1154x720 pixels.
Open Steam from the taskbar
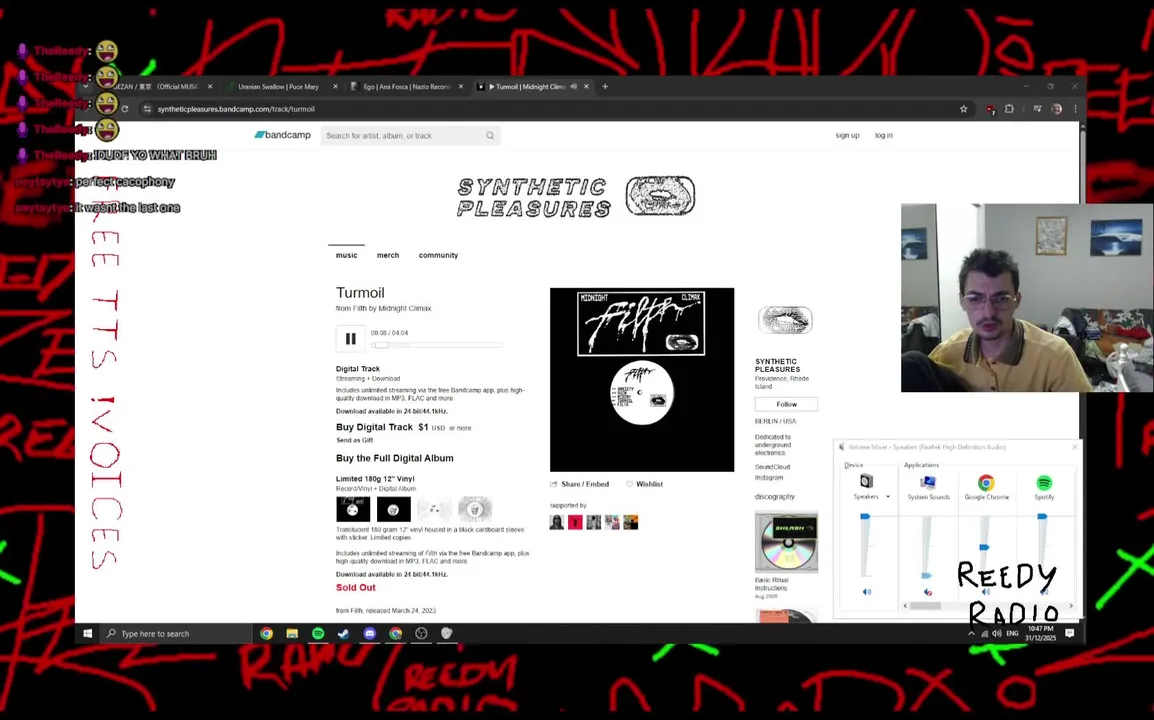click(x=344, y=633)
